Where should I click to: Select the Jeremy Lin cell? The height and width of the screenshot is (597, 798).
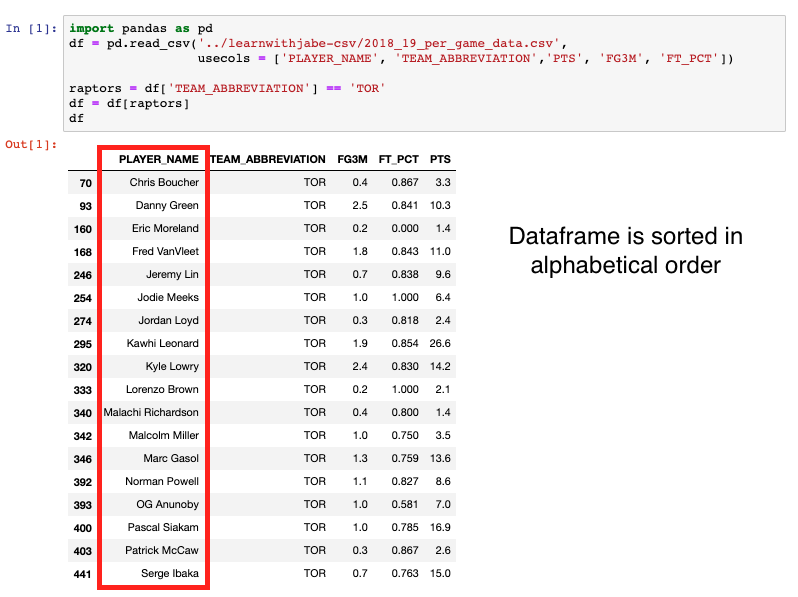pos(173,274)
